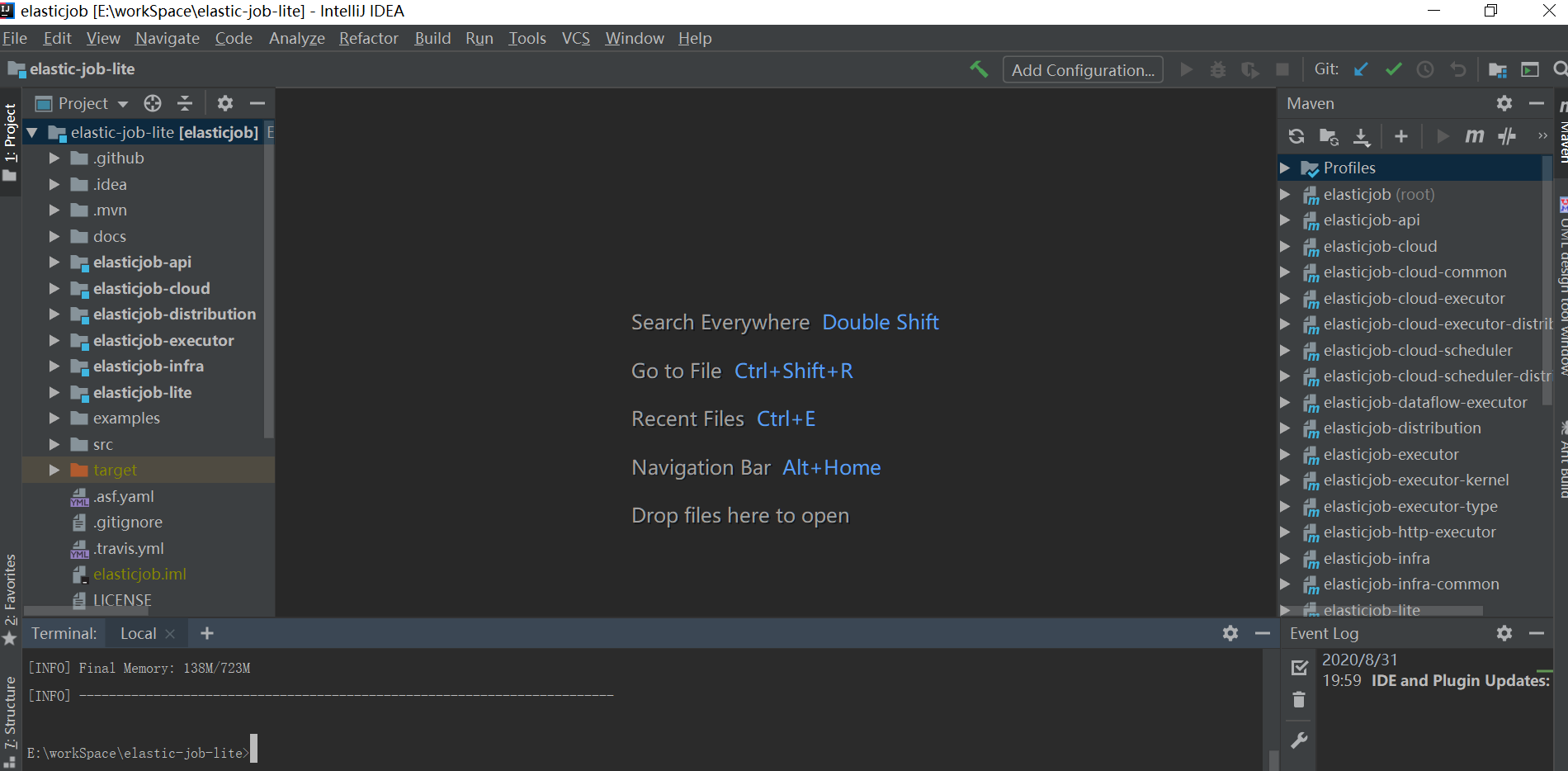Open the Project view dropdown

coord(83,103)
